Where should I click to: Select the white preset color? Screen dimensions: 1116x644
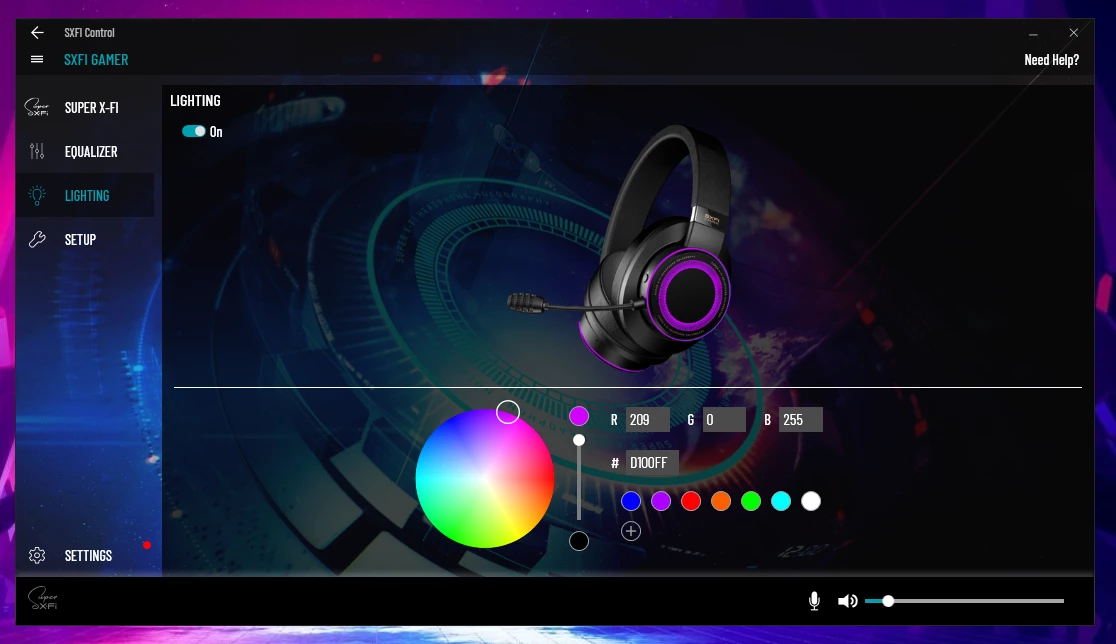point(811,501)
